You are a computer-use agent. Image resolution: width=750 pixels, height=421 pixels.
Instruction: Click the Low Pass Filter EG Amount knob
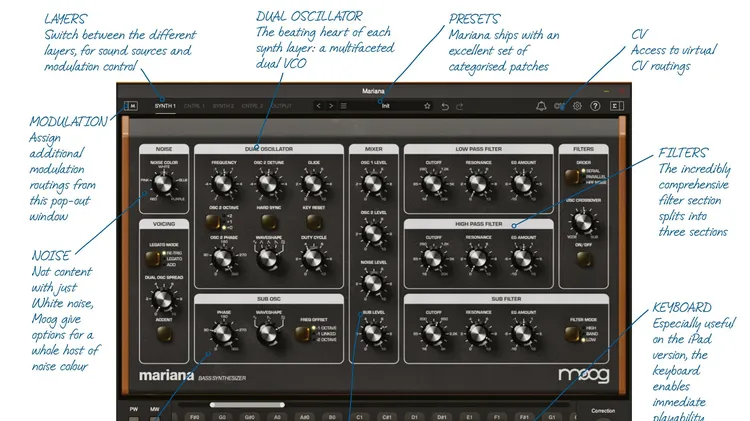pyautogui.click(x=523, y=184)
